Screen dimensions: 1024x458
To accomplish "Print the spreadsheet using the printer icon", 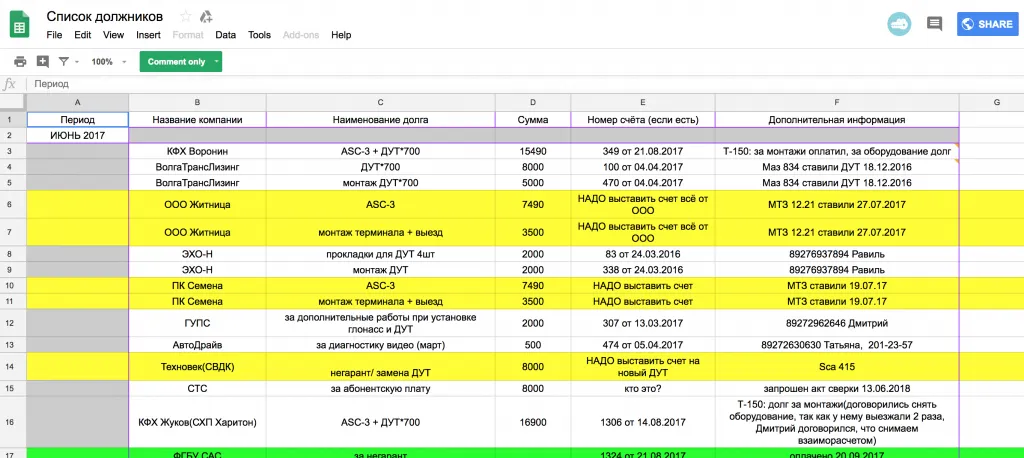I will (20, 61).
